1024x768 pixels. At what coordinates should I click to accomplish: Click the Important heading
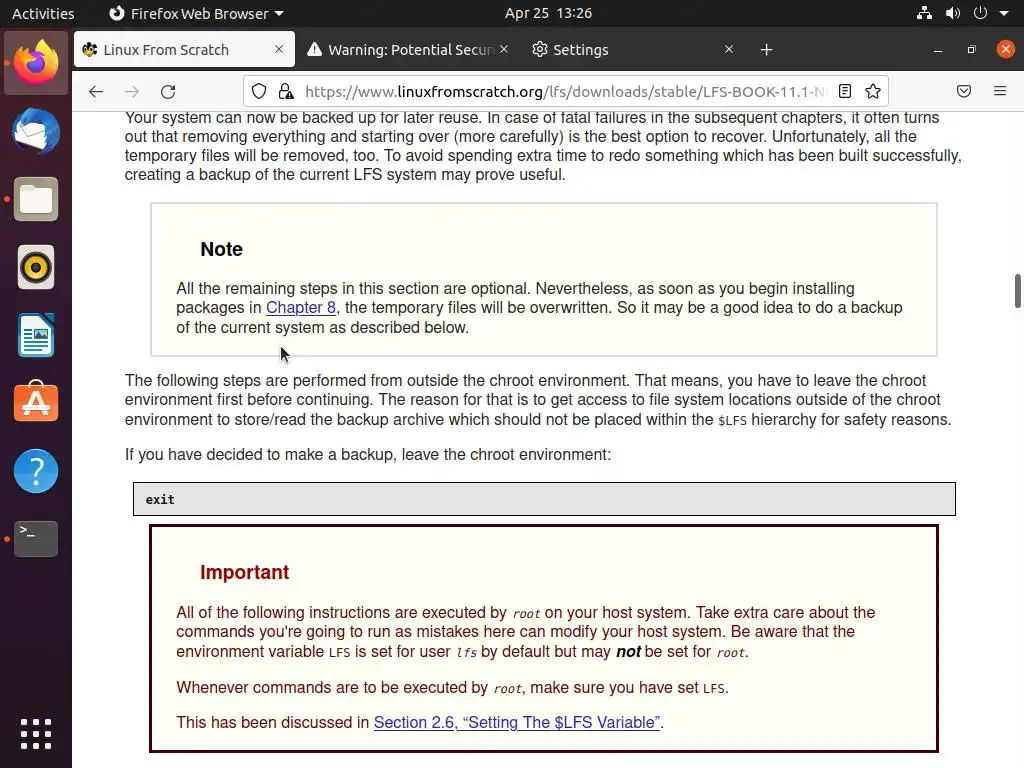click(x=244, y=572)
